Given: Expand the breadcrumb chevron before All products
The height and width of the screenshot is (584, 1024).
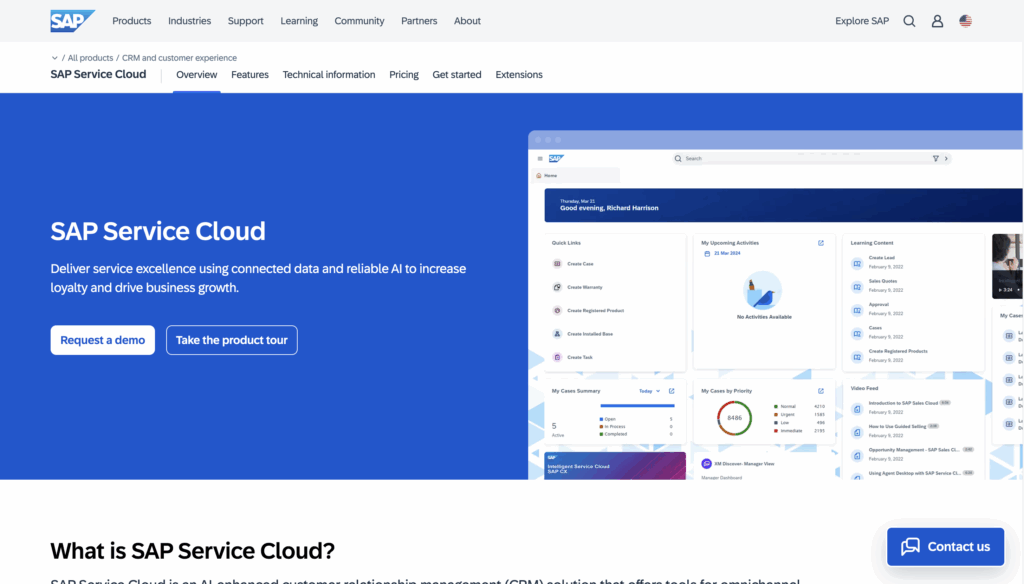Looking at the screenshot, I should pos(54,58).
